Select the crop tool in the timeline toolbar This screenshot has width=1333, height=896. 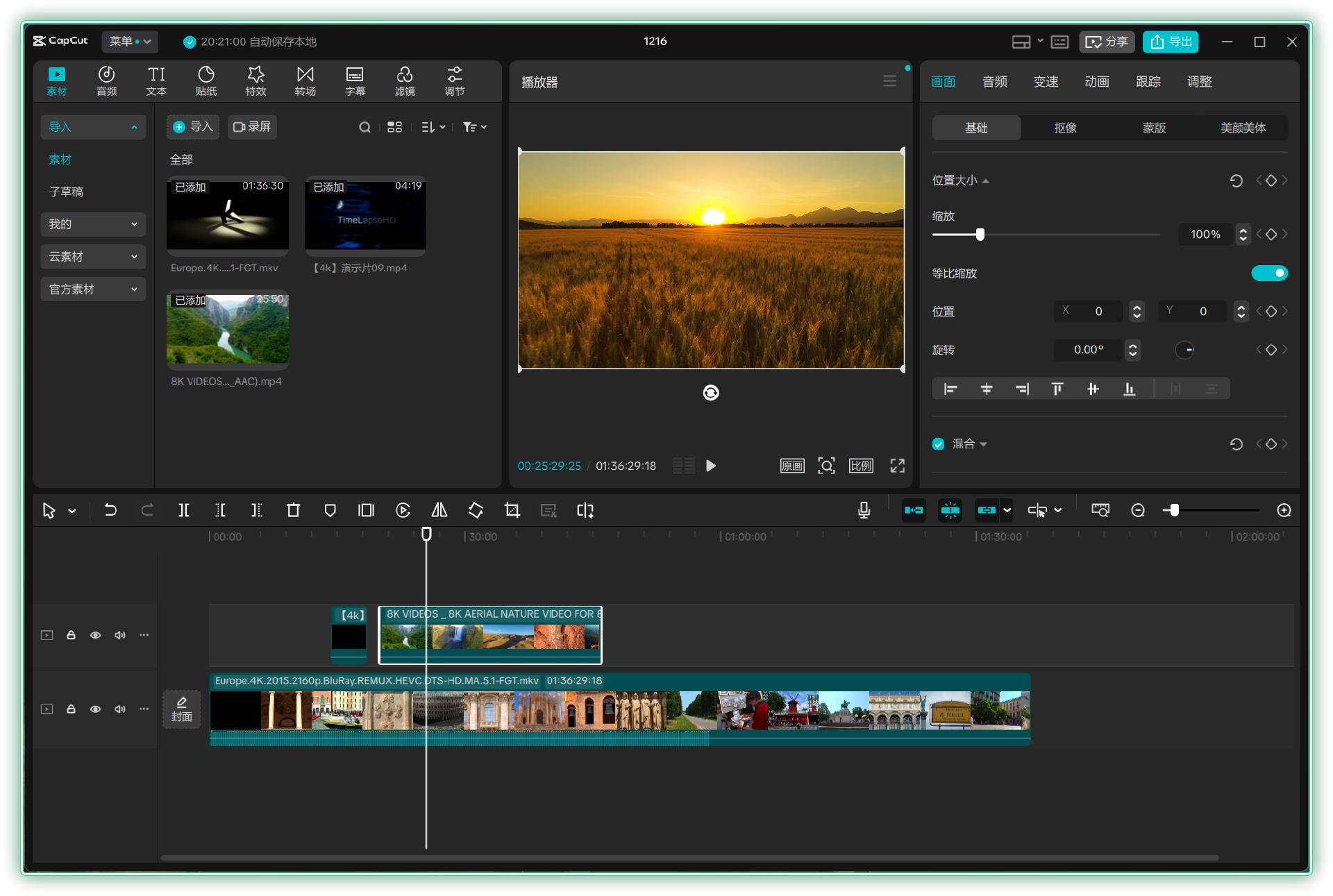512,510
